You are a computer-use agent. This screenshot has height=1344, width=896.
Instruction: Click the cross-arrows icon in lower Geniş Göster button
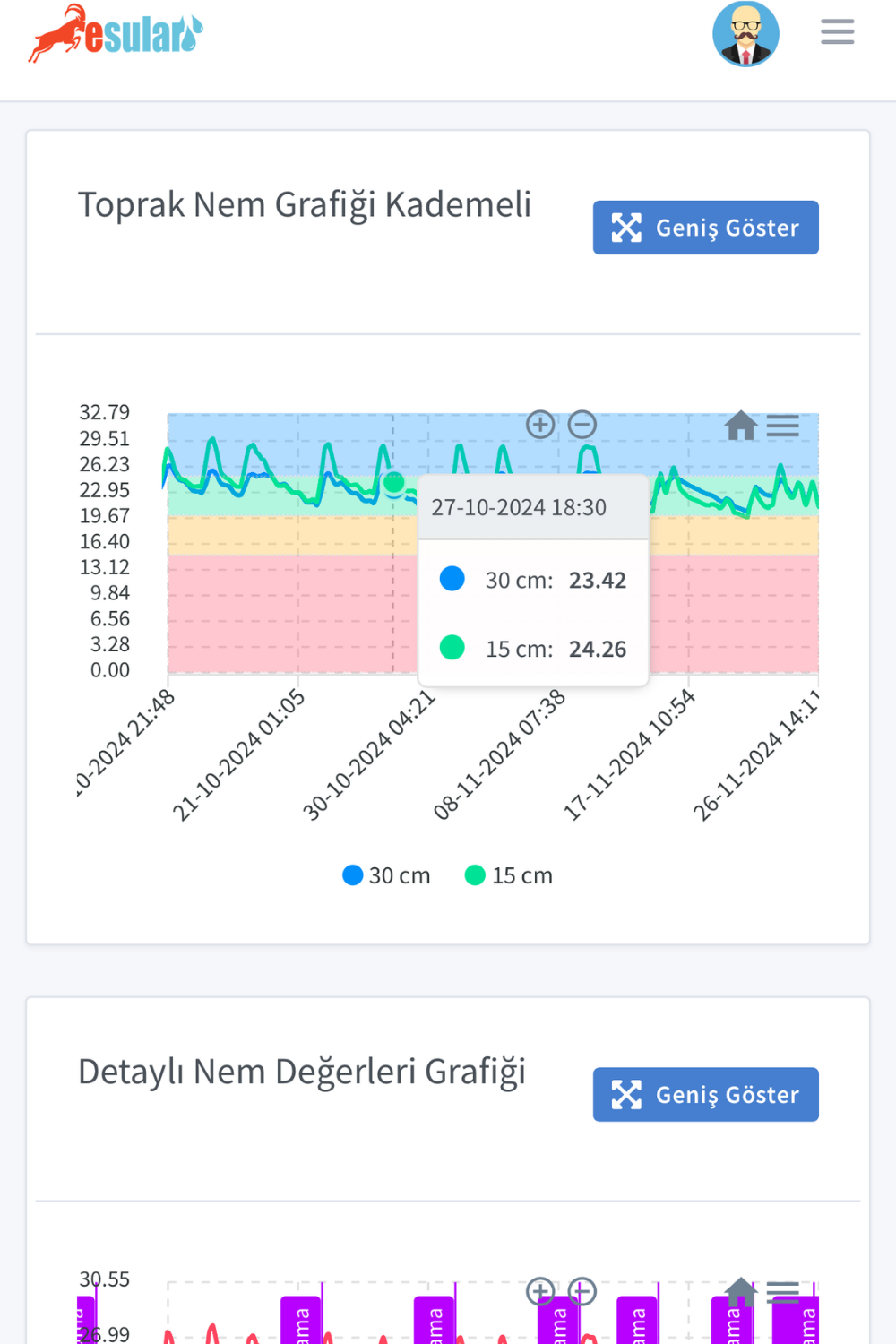(x=627, y=1094)
